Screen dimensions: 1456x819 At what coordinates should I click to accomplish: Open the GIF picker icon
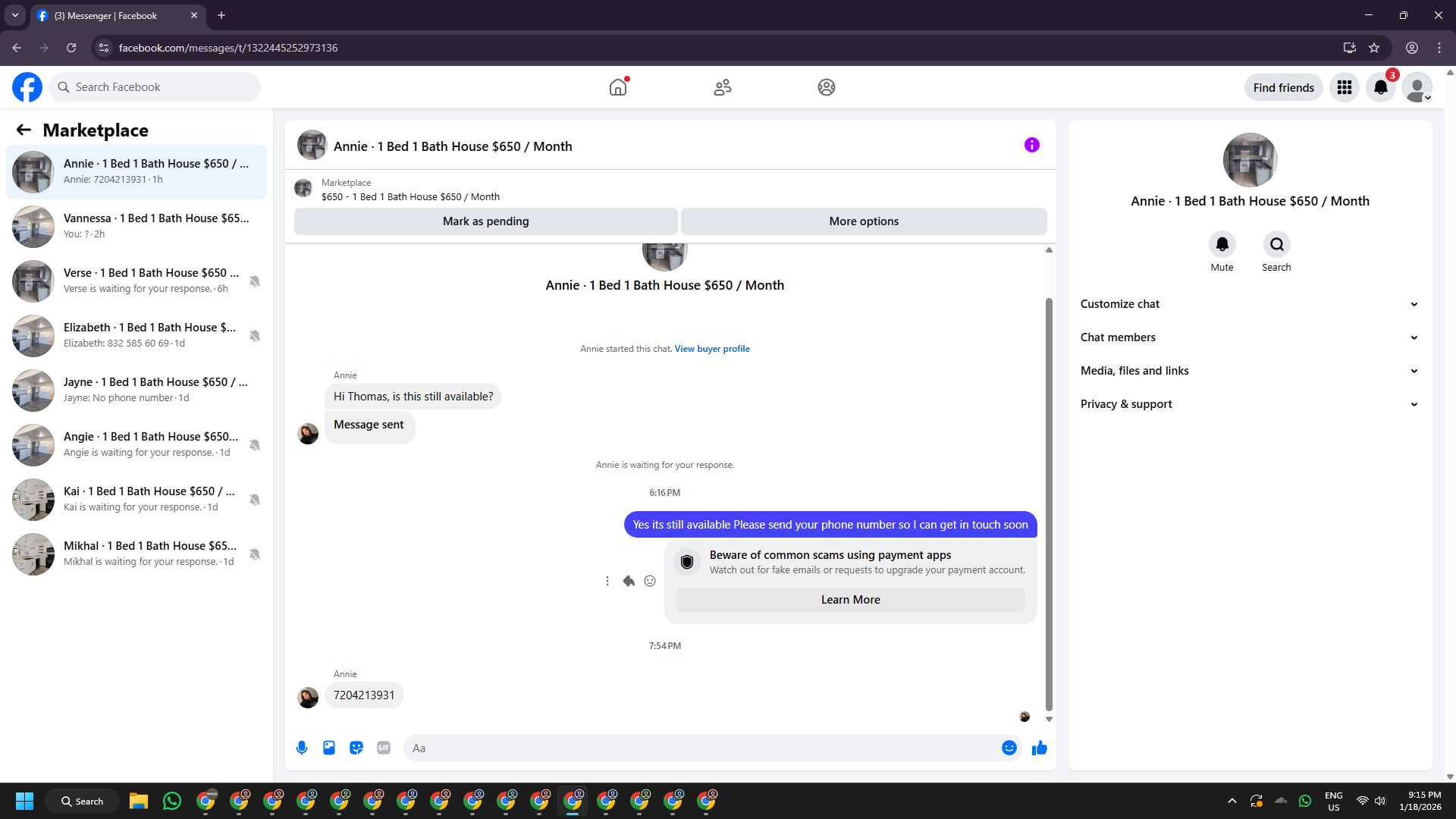tap(384, 748)
